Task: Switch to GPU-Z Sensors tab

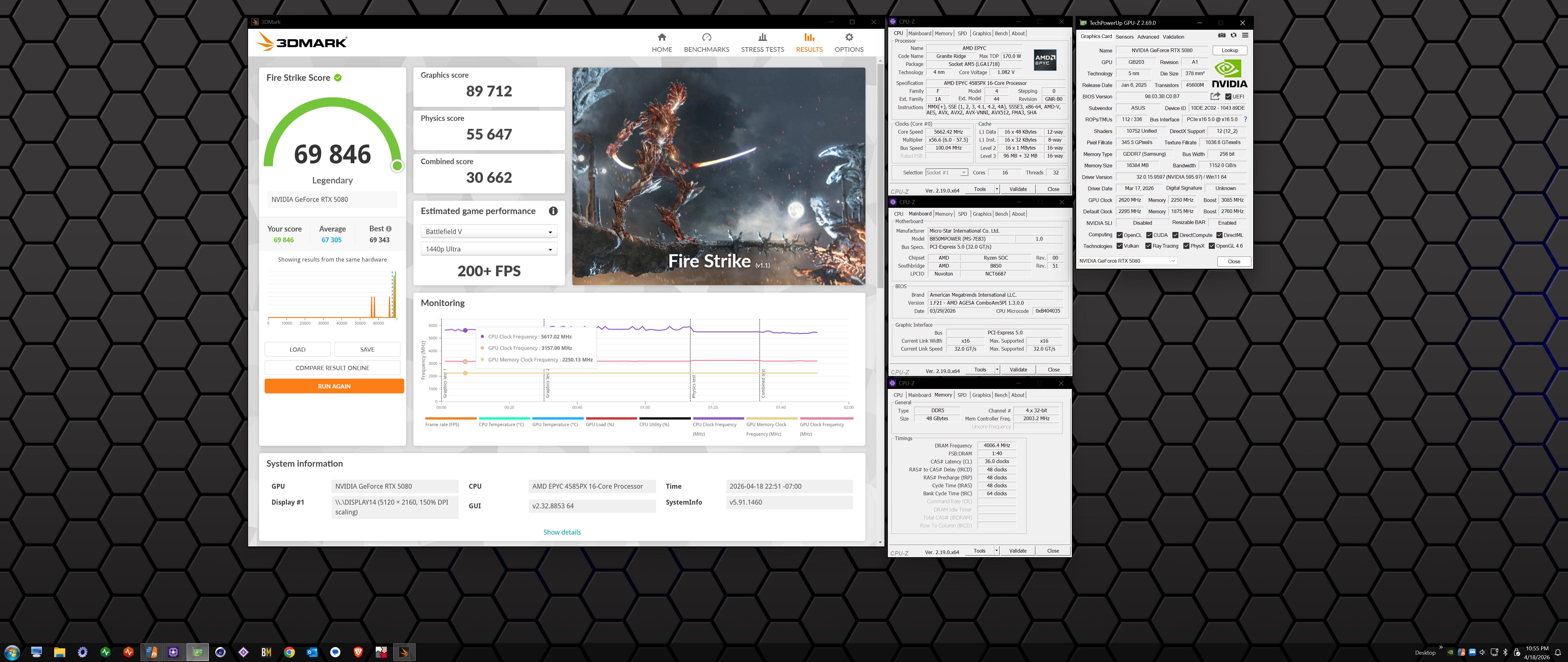Action: [1124, 37]
